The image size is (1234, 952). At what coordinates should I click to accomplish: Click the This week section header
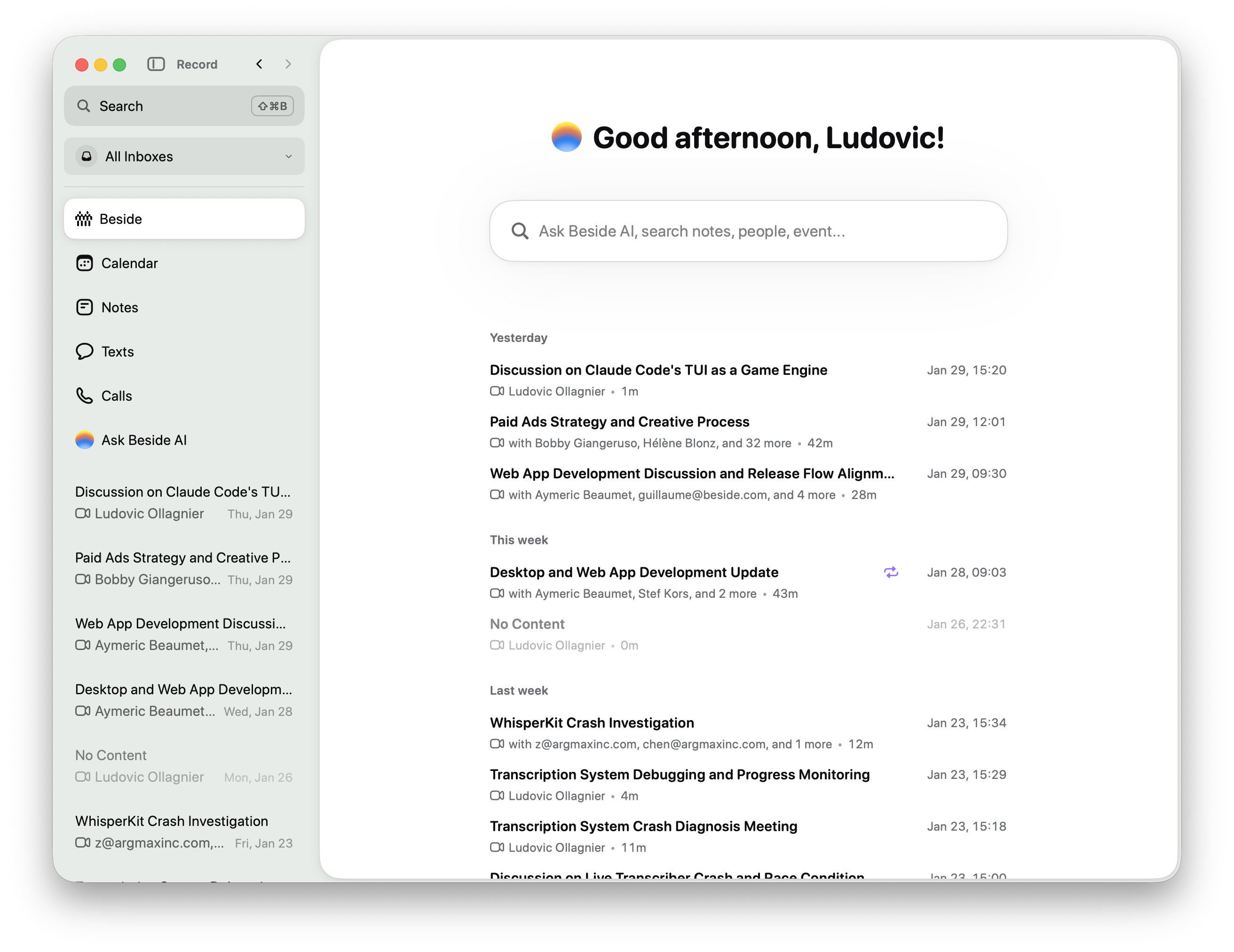pos(519,539)
